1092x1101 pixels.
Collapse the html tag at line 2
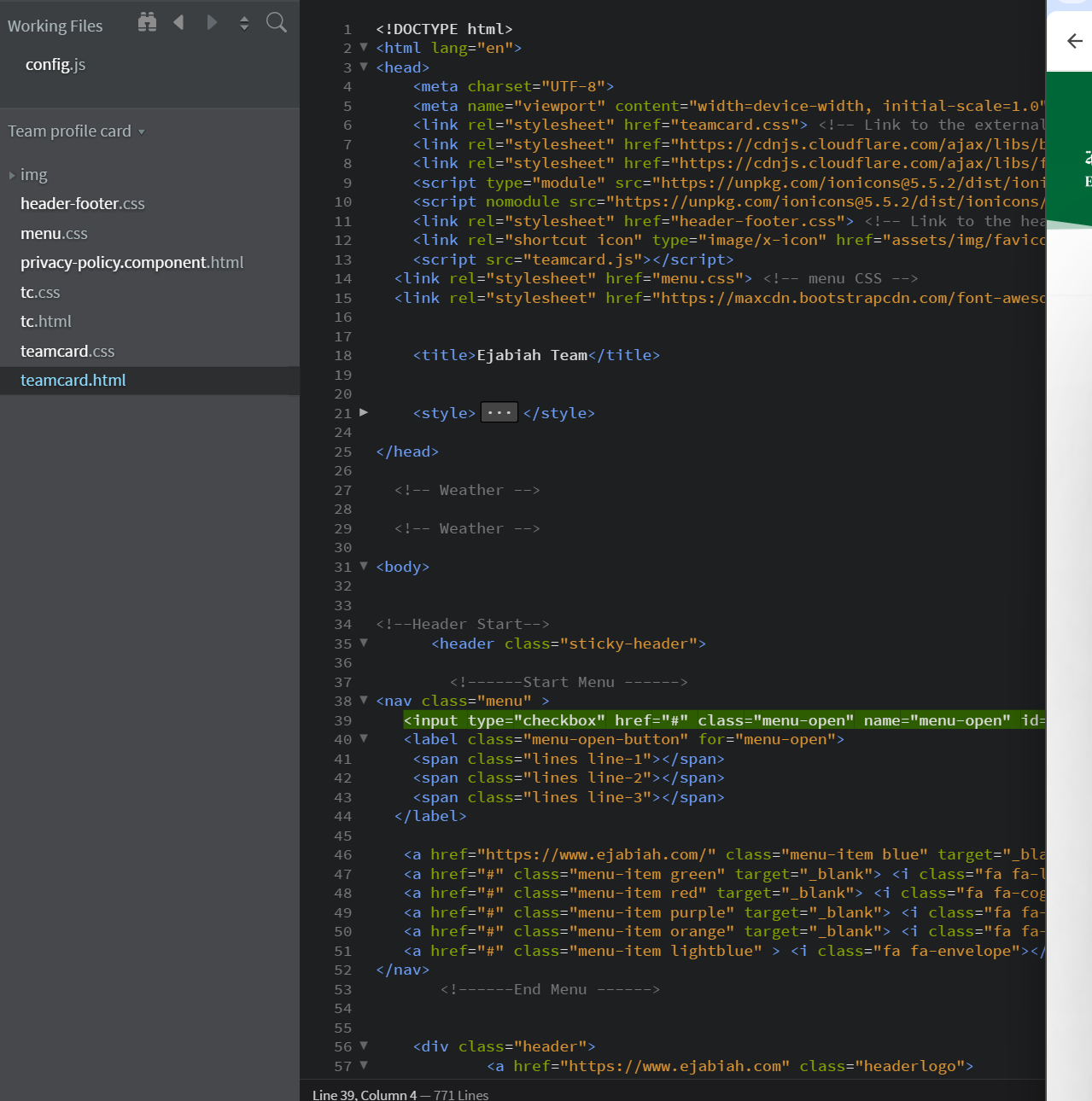364,48
